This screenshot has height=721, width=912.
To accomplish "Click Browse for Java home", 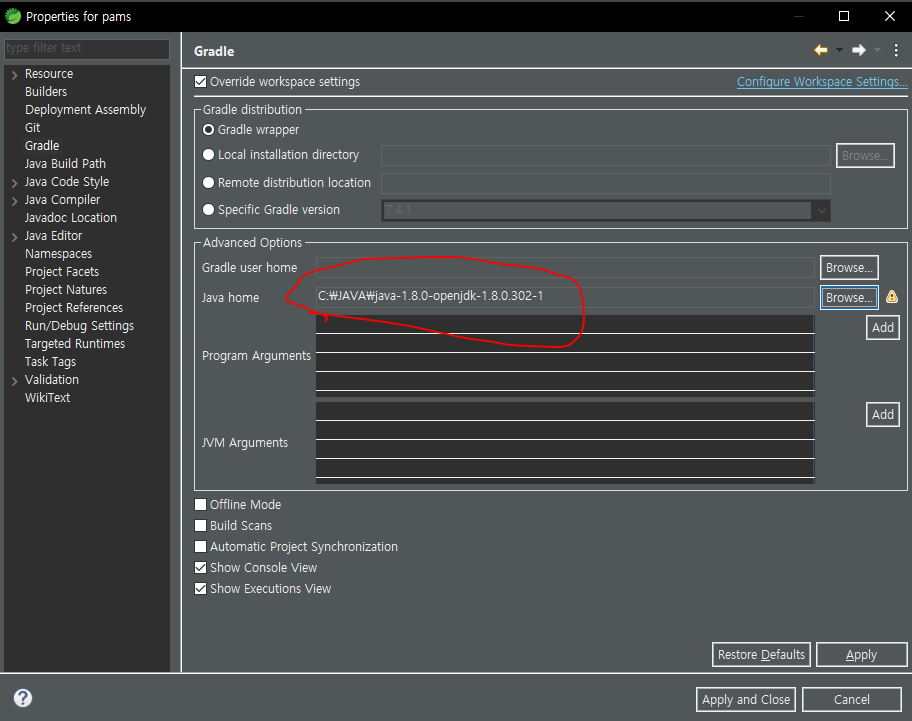I will pos(849,298).
